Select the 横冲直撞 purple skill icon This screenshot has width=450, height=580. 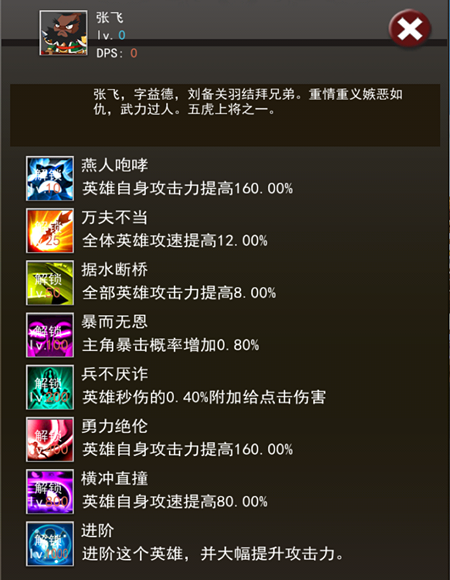click(50, 492)
